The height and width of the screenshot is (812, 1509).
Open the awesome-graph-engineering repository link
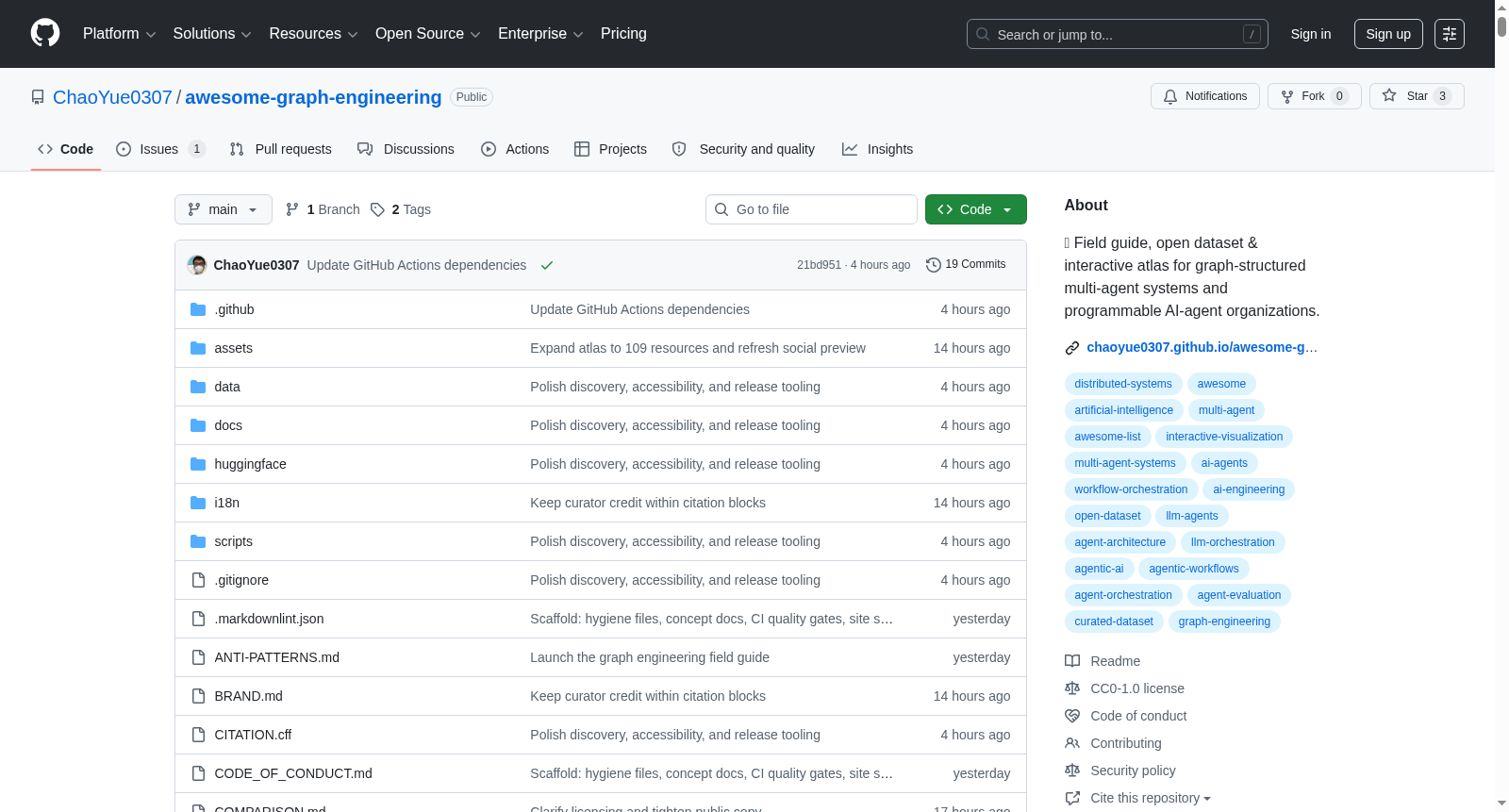tap(313, 97)
